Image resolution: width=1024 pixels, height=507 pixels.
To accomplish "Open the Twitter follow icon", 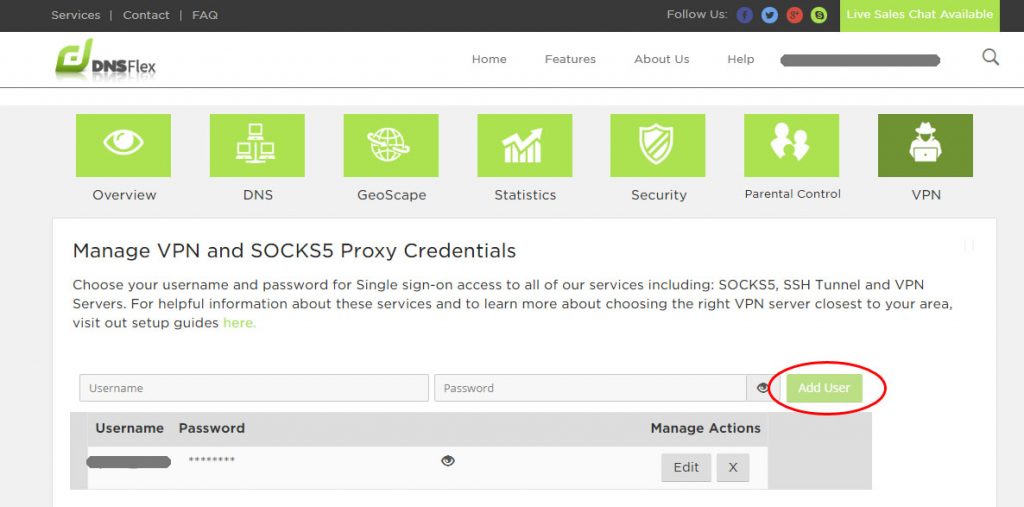I will (x=770, y=15).
